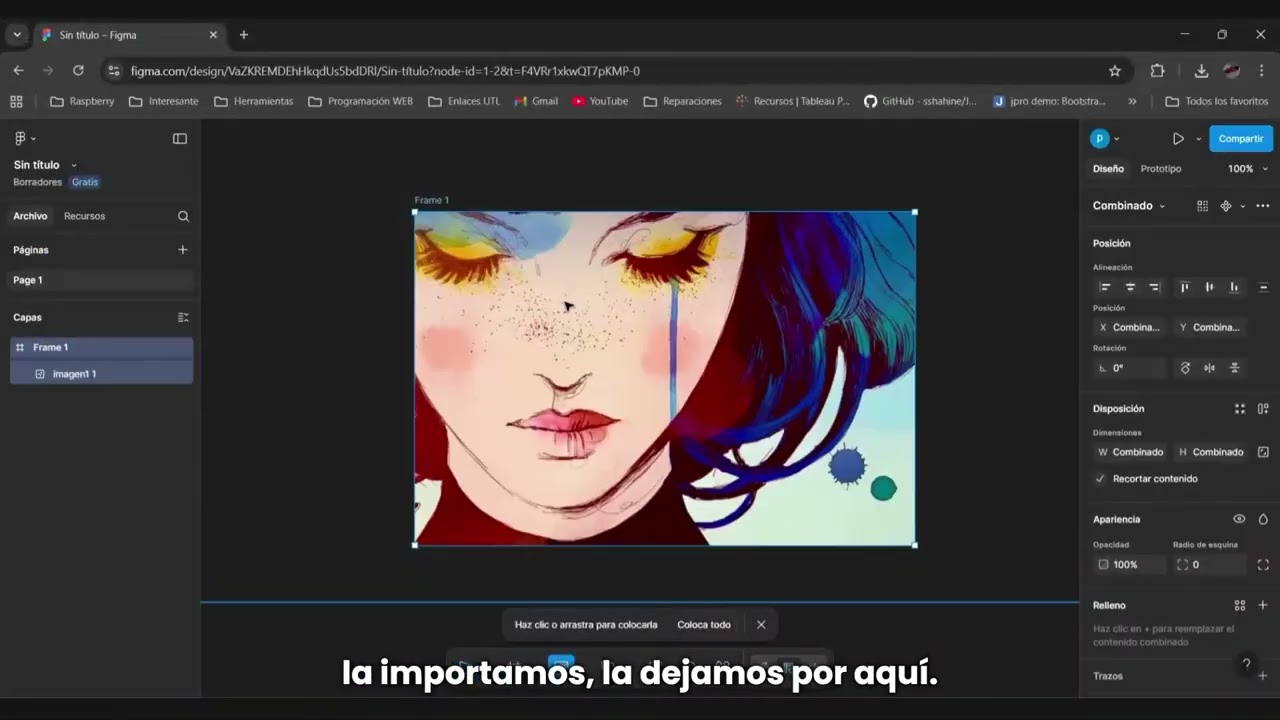The height and width of the screenshot is (720, 1280).
Task: Click the rotation 0° field
Action: (x=1131, y=368)
